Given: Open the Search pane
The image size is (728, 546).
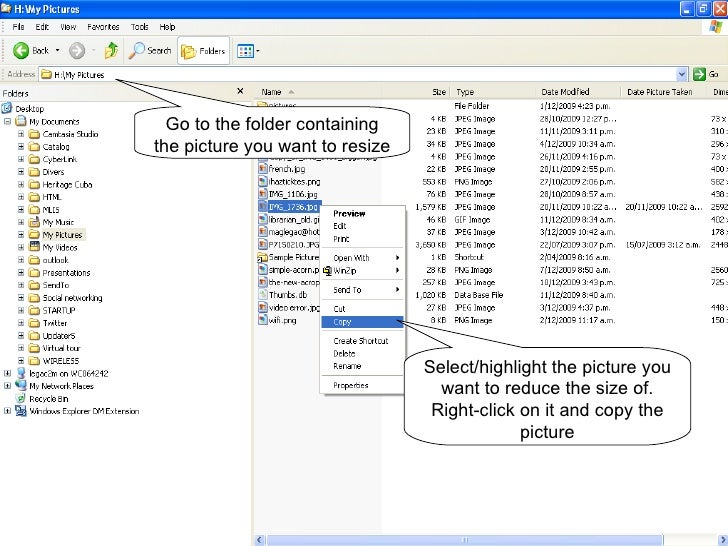Looking at the screenshot, I should point(150,50).
